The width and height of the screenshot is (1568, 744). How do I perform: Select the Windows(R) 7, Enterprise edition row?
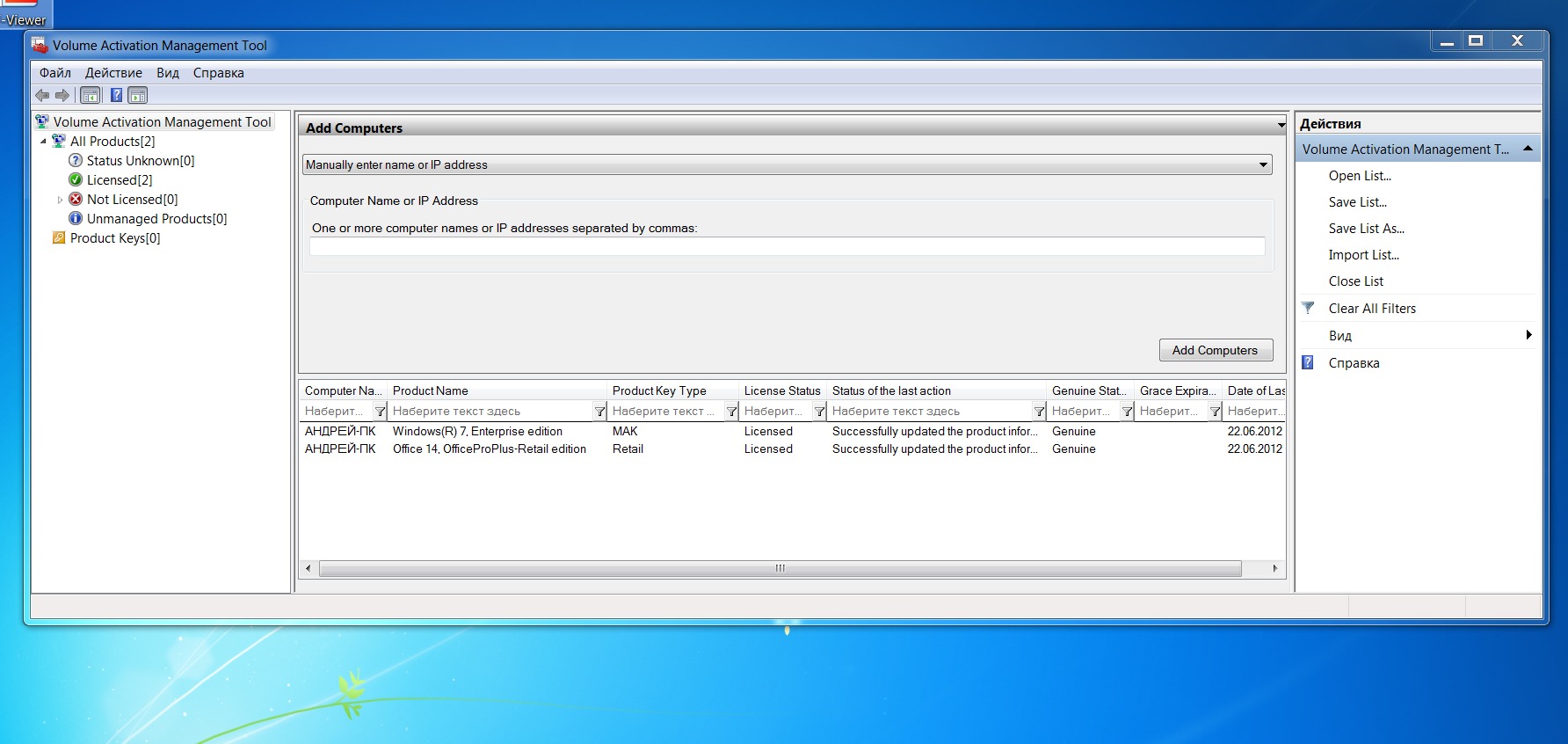point(792,431)
